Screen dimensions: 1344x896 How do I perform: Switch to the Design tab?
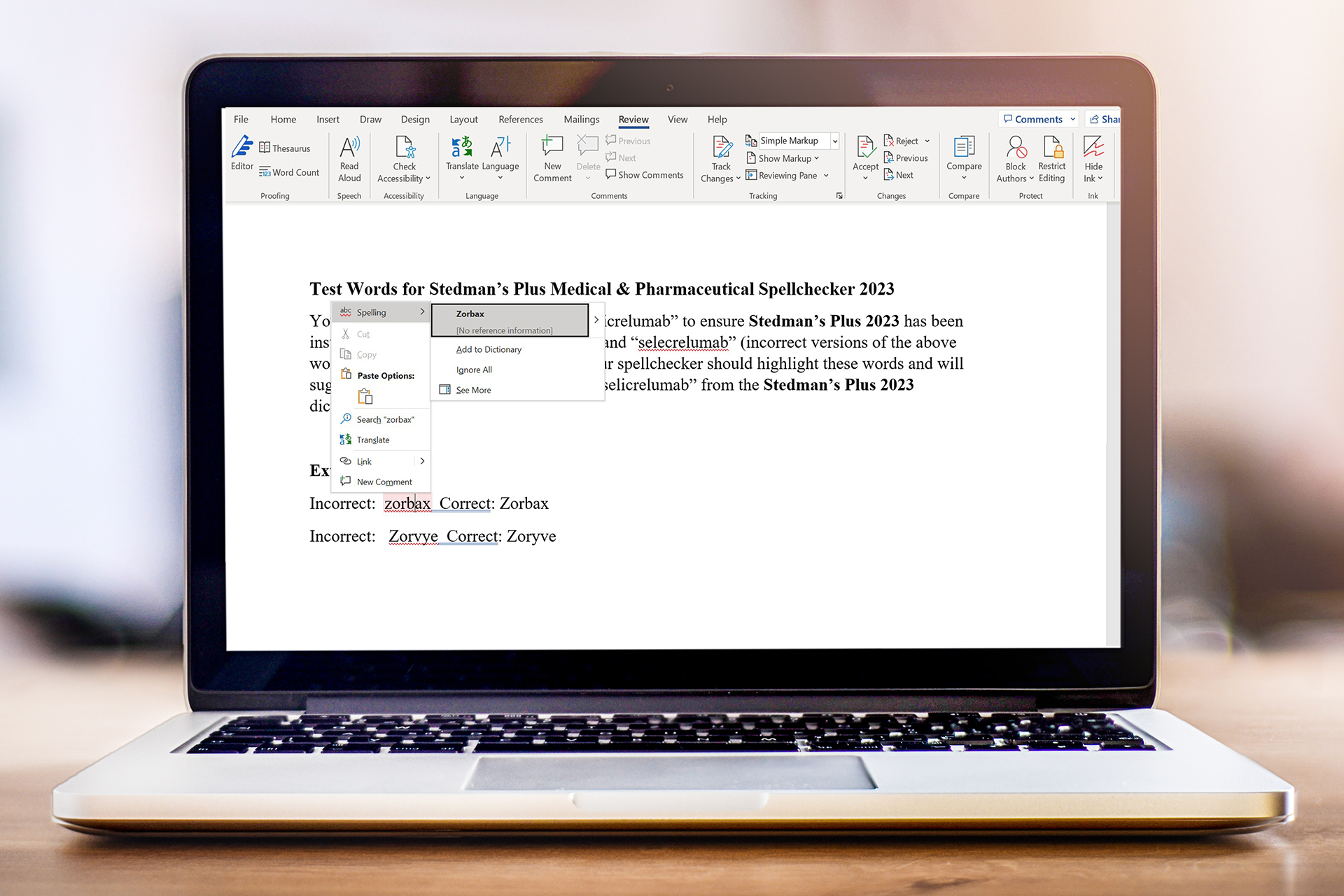point(415,119)
